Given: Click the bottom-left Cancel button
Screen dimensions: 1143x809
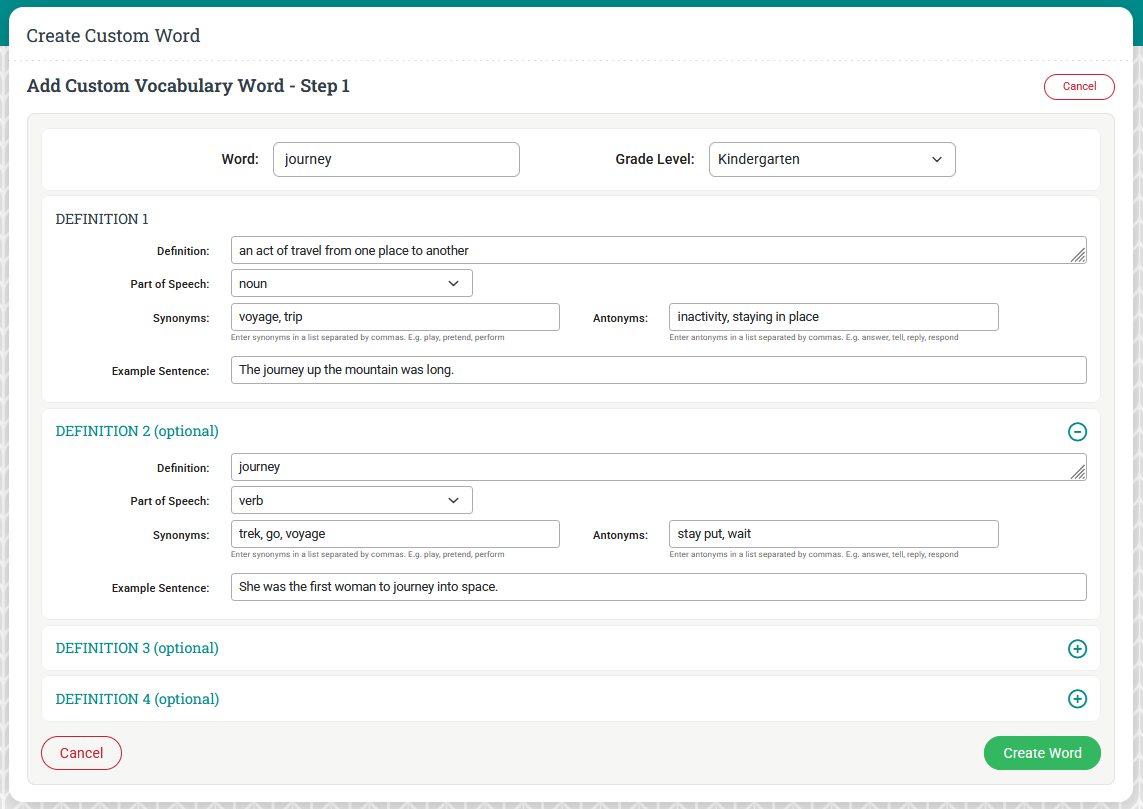Looking at the screenshot, I should [81, 753].
